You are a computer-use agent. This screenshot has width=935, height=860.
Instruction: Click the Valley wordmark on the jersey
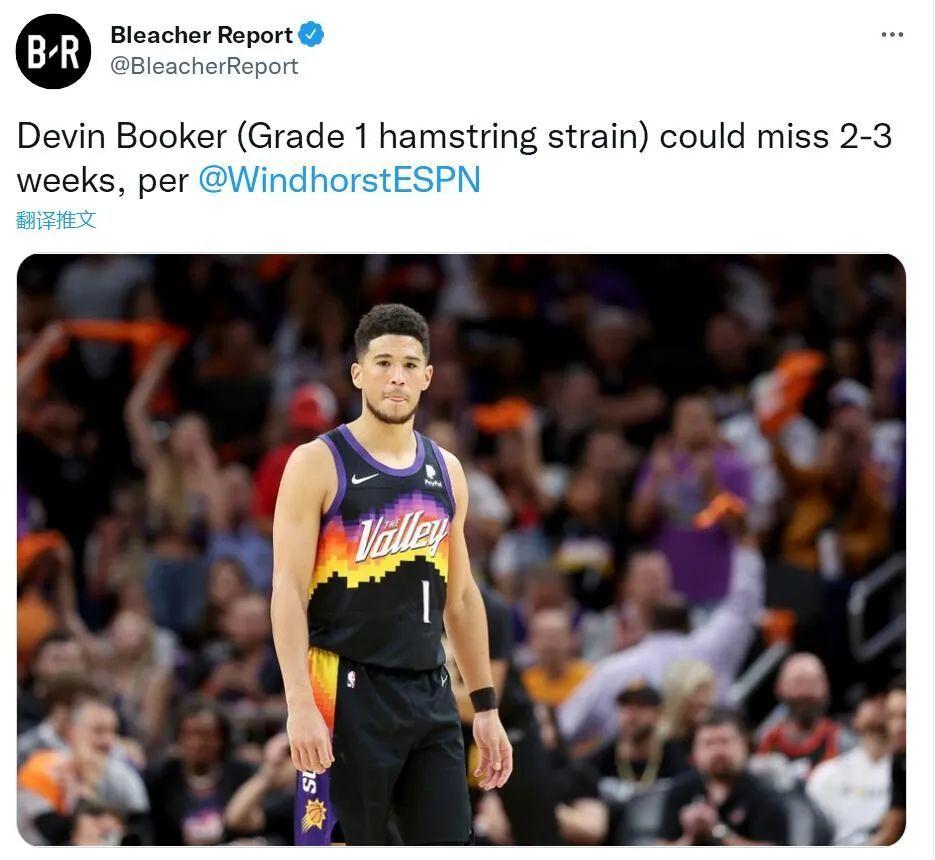click(401, 536)
